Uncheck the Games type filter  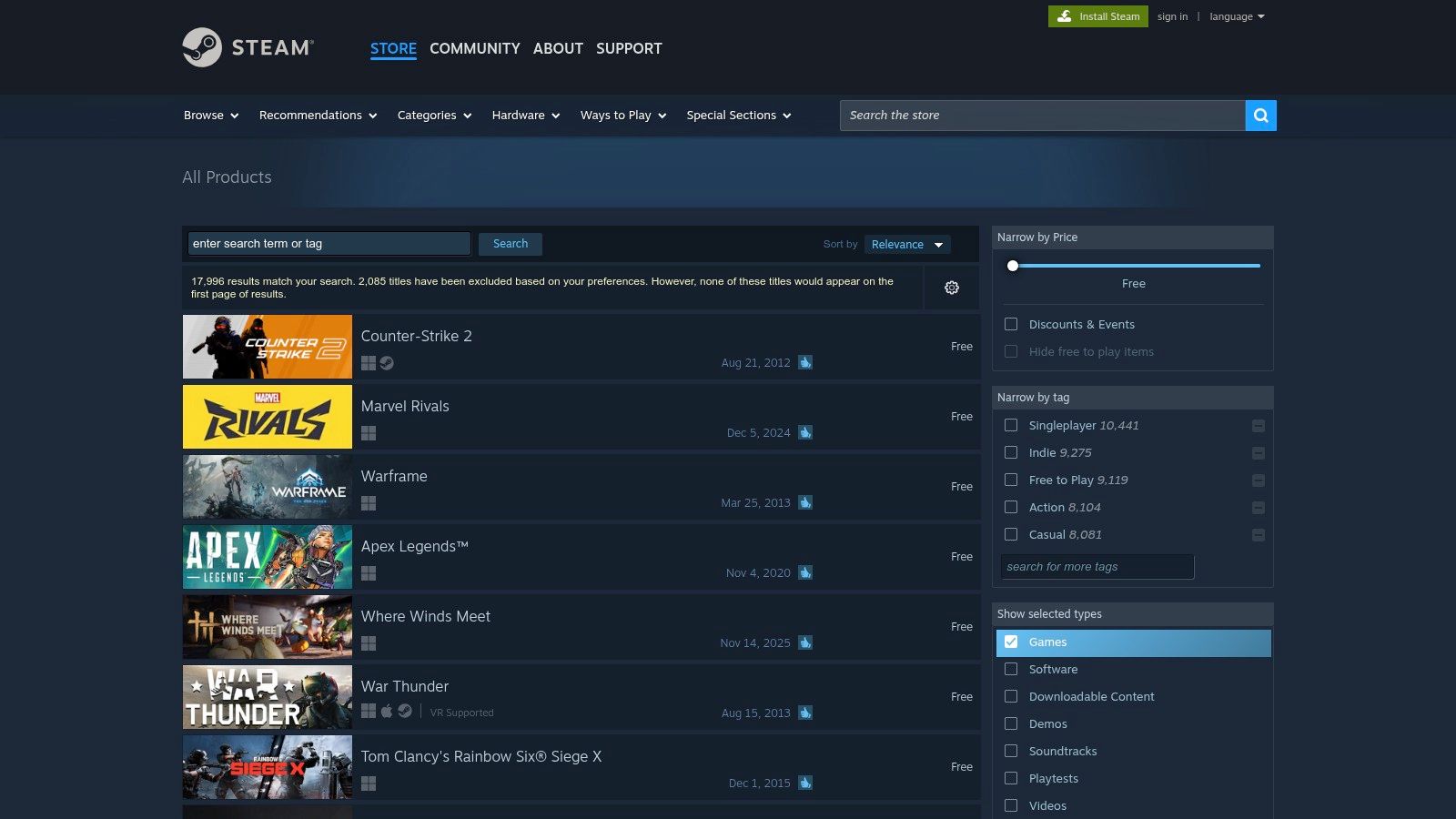tap(1012, 642)
